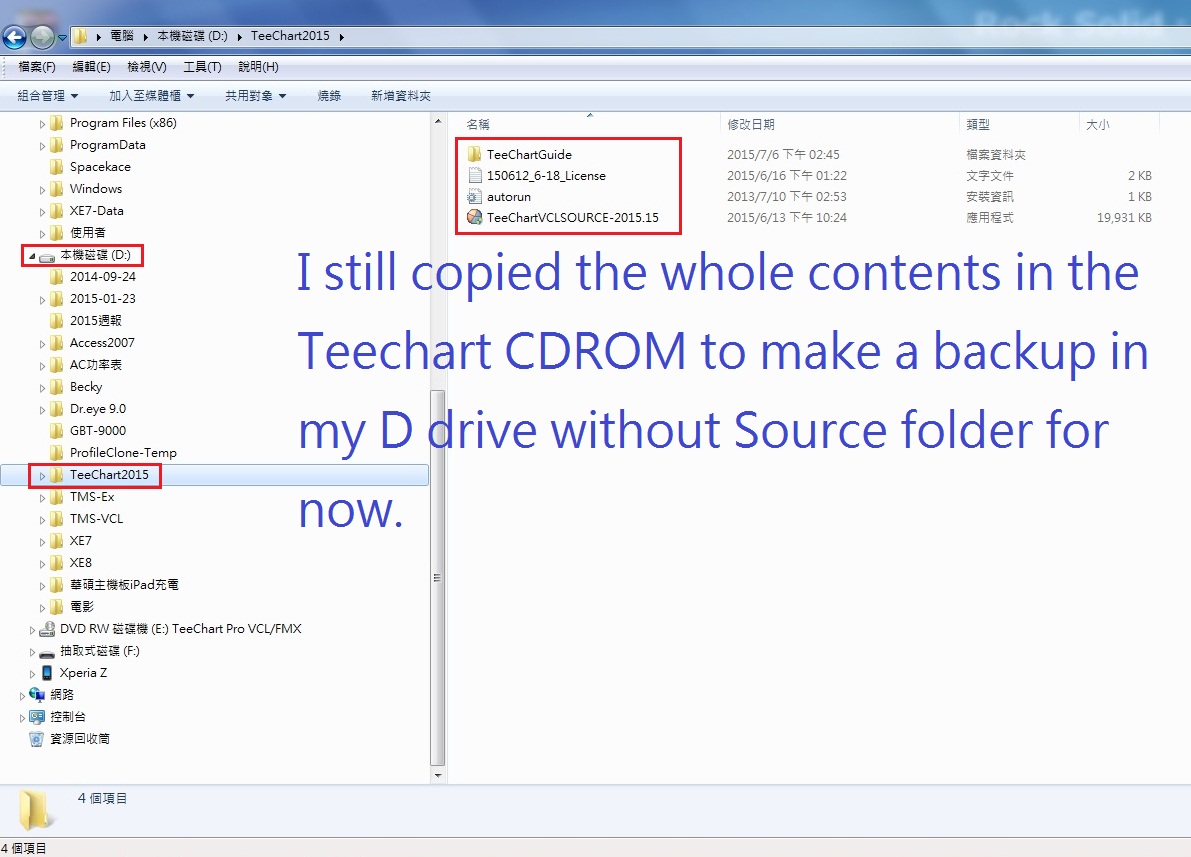Image resolution: width=1191 pixels, height=857 pixels.
Task: Select the XE8 folder icon in tree
Action: click(x=56, y=564)
